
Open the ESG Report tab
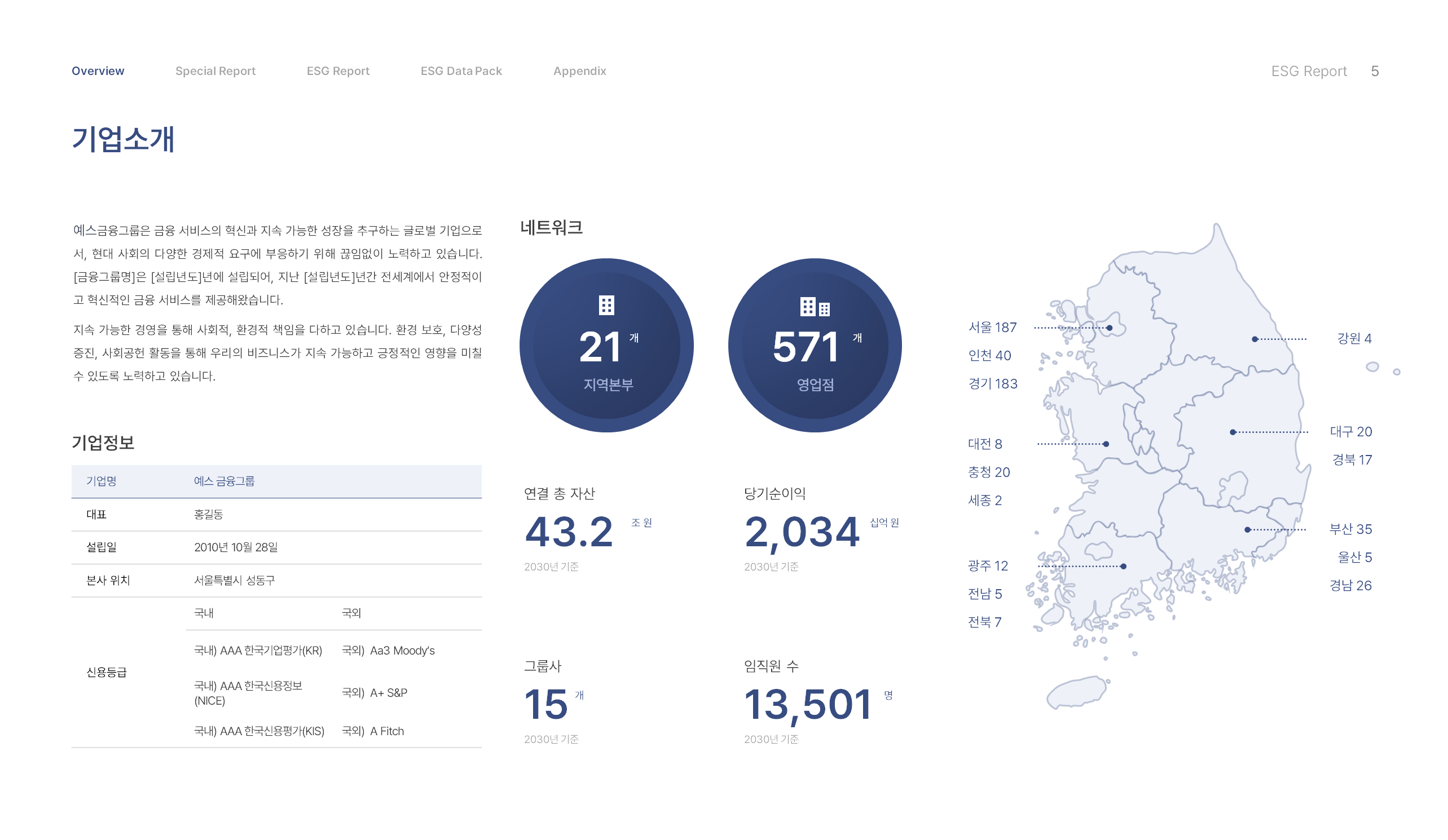[338, 71]
